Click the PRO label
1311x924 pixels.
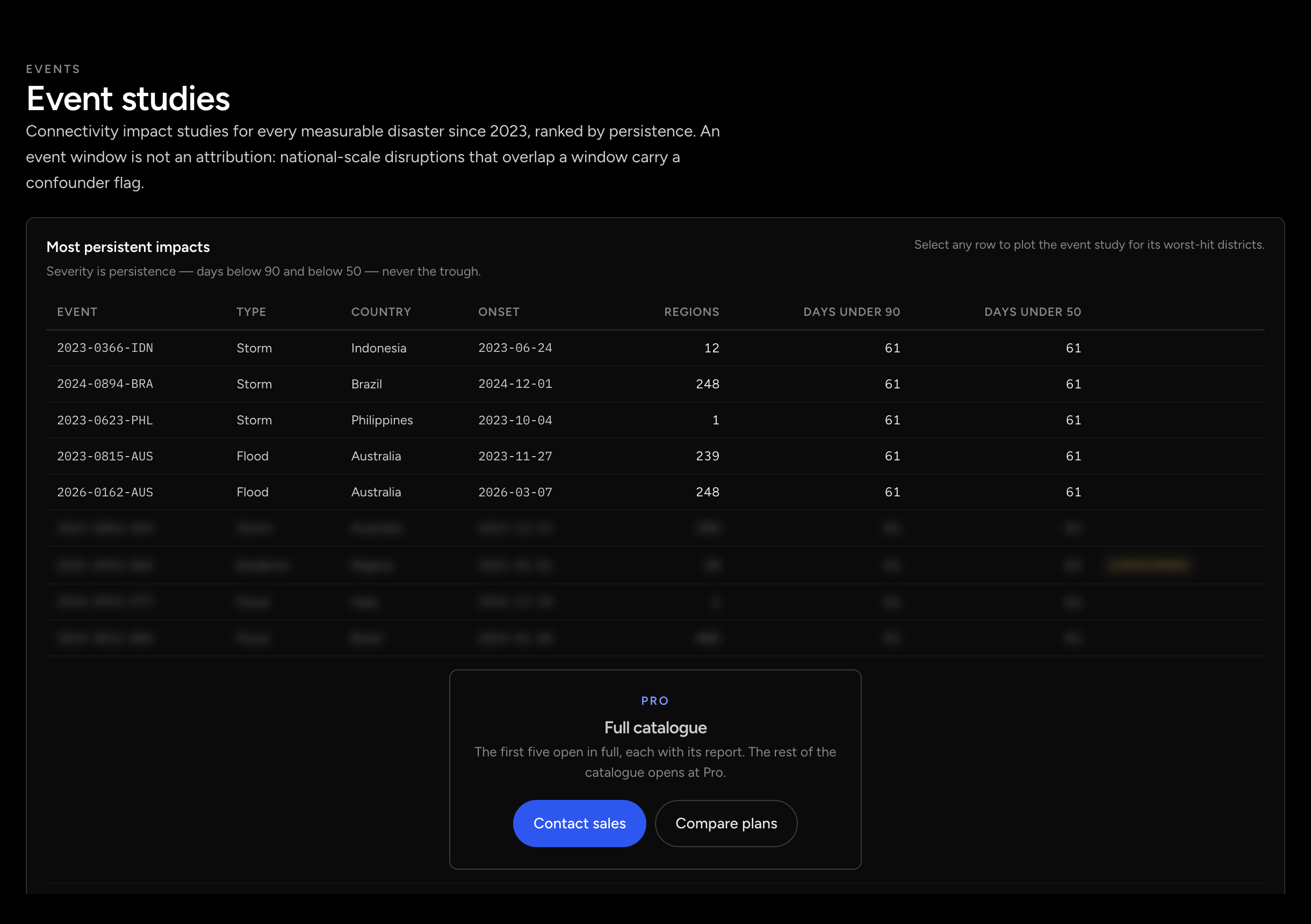[655, 701]
